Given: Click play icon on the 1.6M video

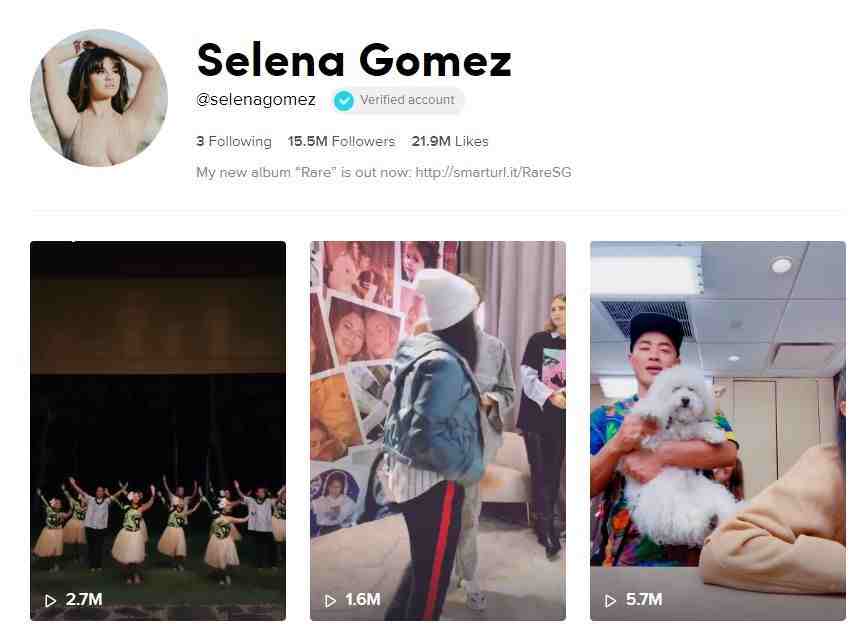Looking at the screenshot, I should pos(330,601).
